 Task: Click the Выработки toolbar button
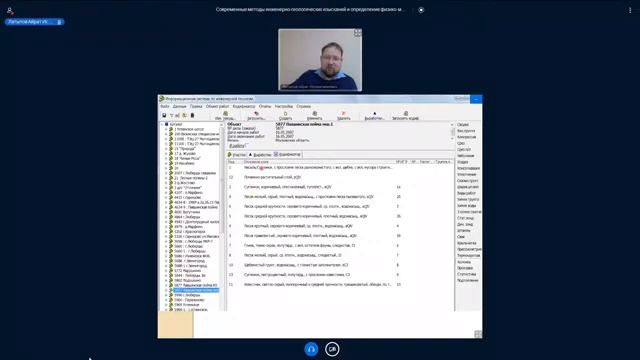click(x=374, y=116)
